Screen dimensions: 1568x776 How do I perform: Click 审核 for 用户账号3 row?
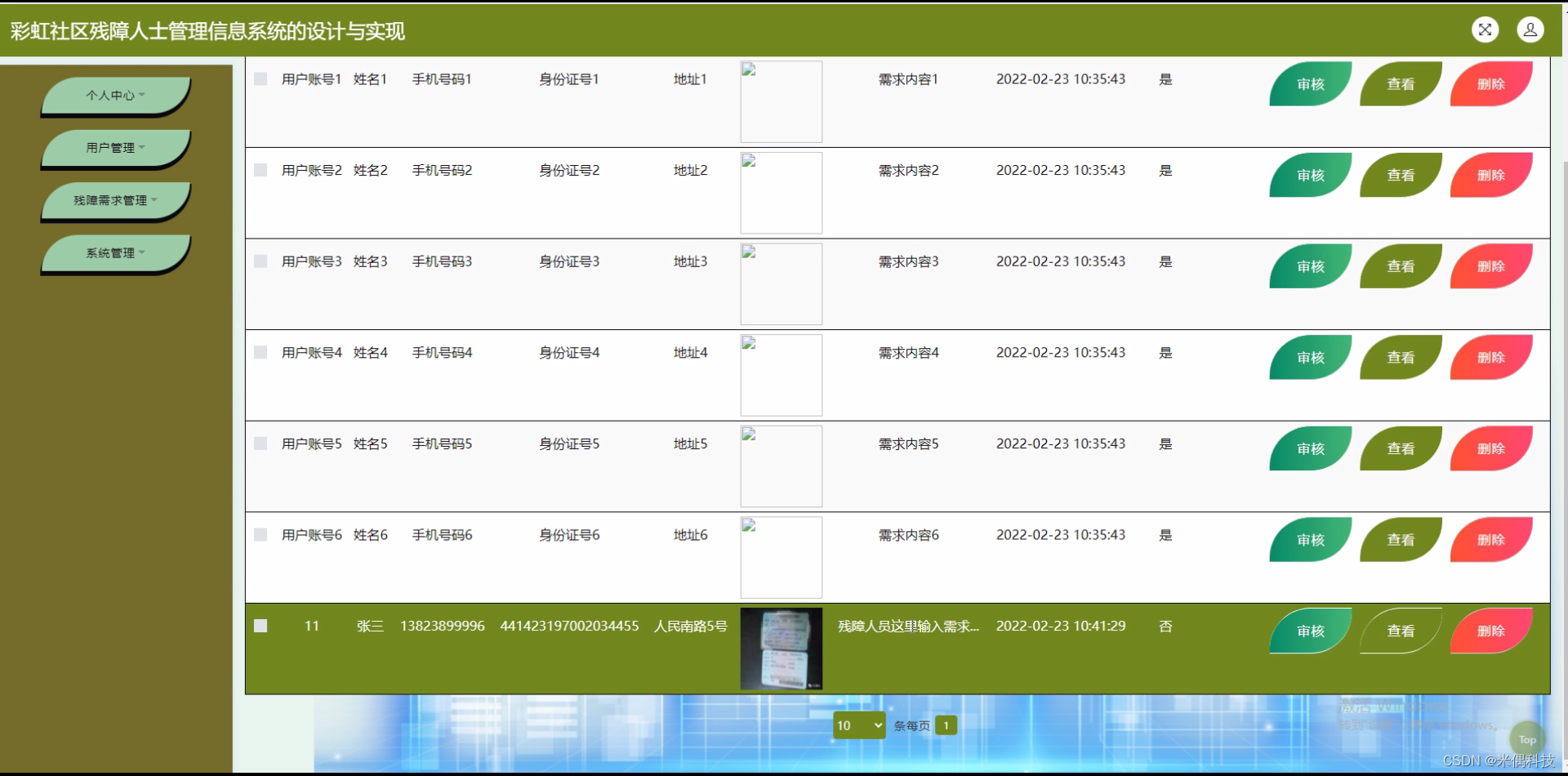coord(1310,266)
